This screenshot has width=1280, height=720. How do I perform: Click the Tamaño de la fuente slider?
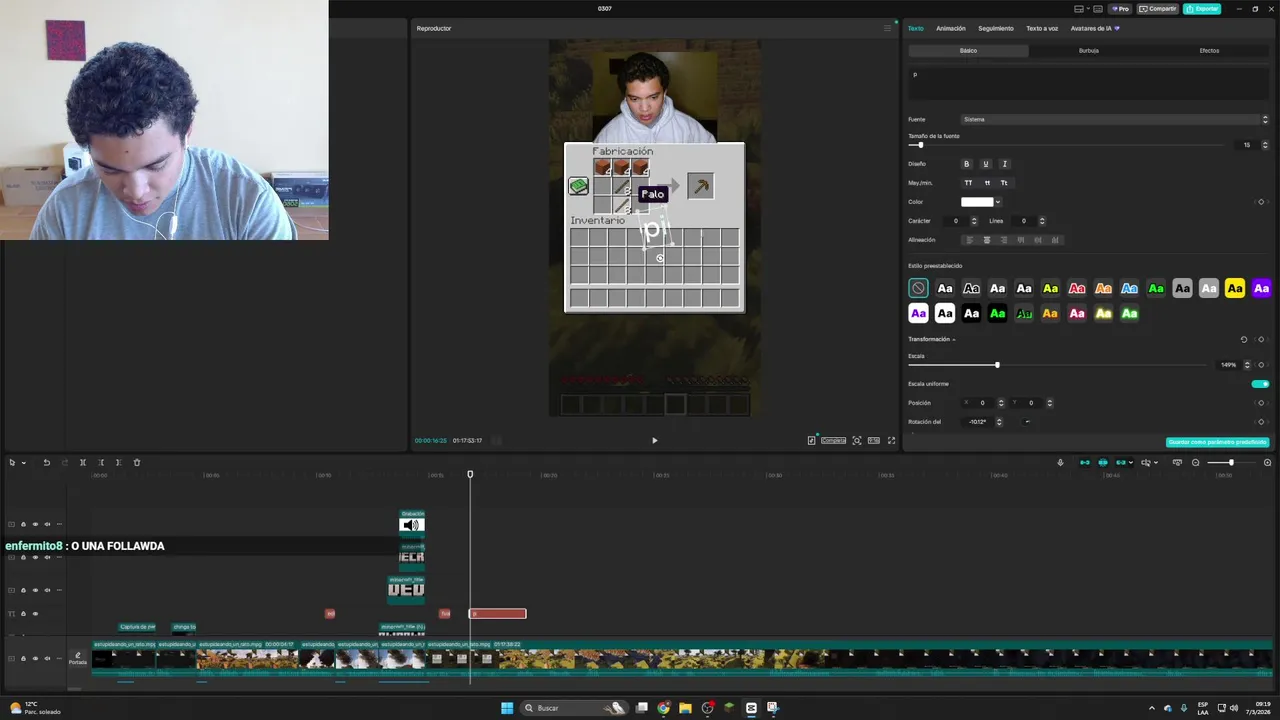[1065, 145]
